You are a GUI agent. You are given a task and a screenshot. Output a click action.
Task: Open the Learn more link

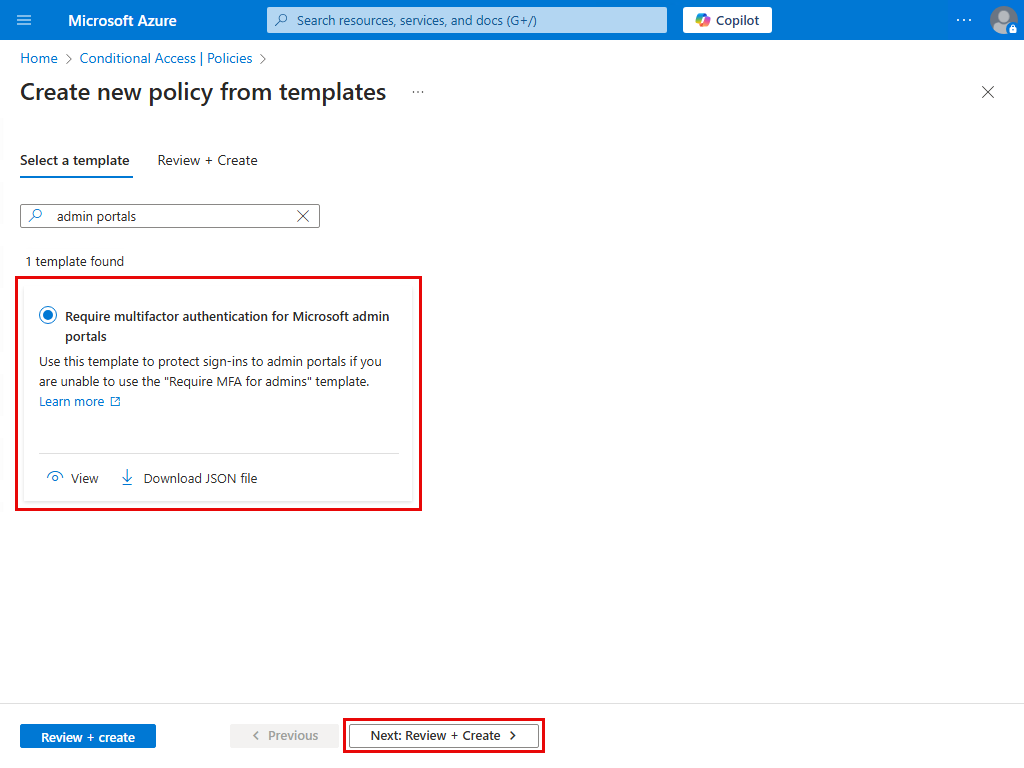tap(71, 402)
